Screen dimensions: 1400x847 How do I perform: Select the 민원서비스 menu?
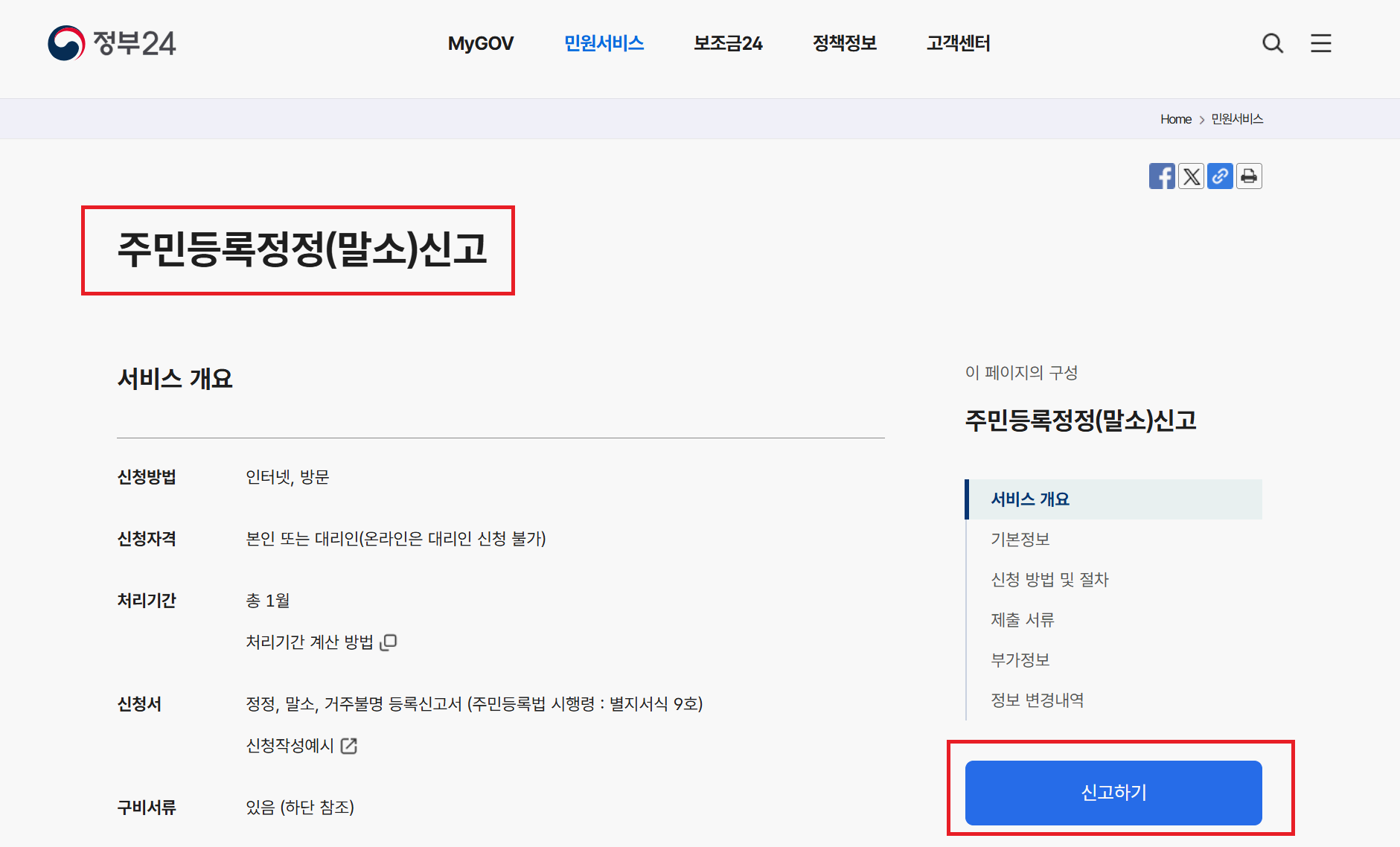point(604,43)
